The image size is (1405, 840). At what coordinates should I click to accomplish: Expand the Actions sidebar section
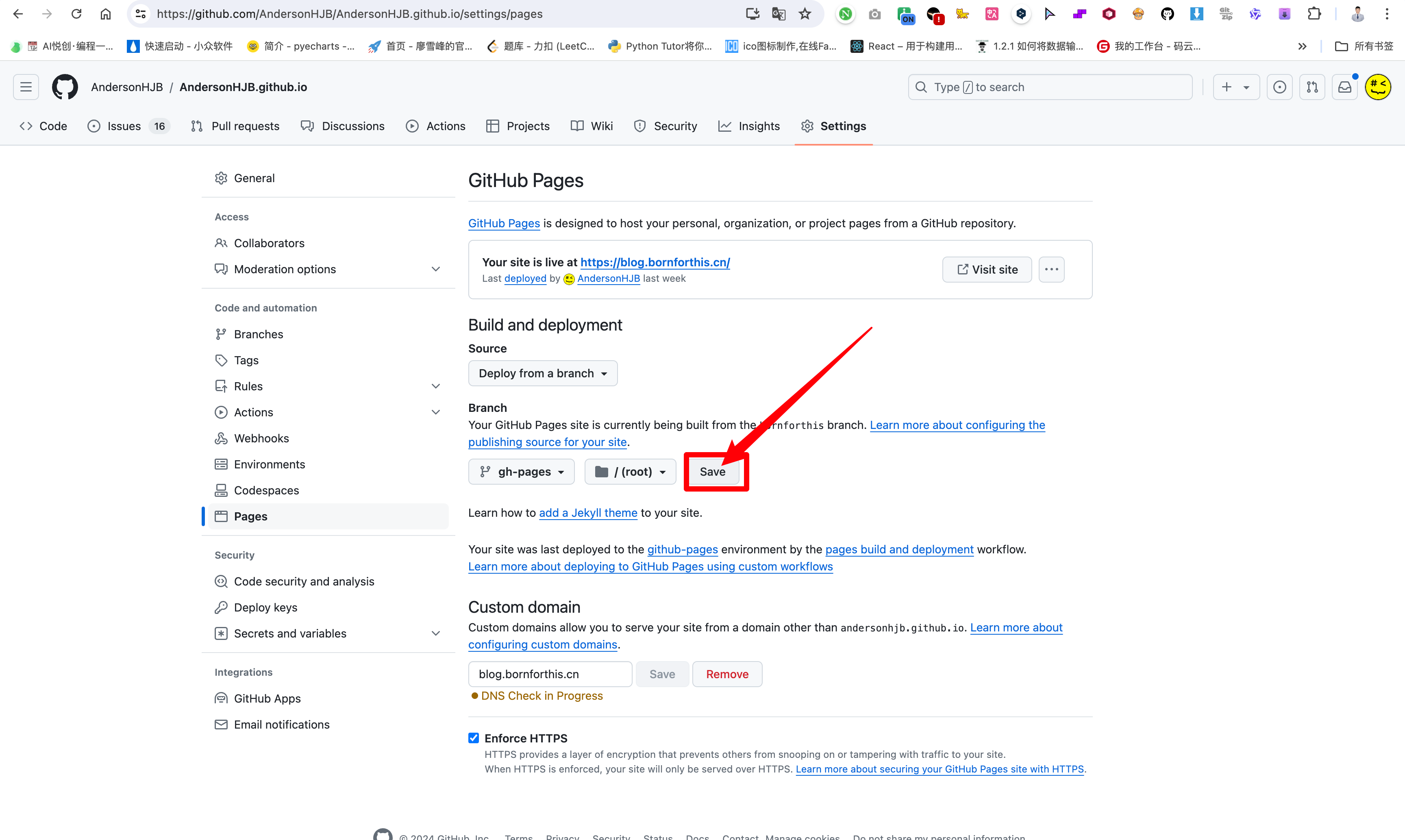(x=436, y=413)
